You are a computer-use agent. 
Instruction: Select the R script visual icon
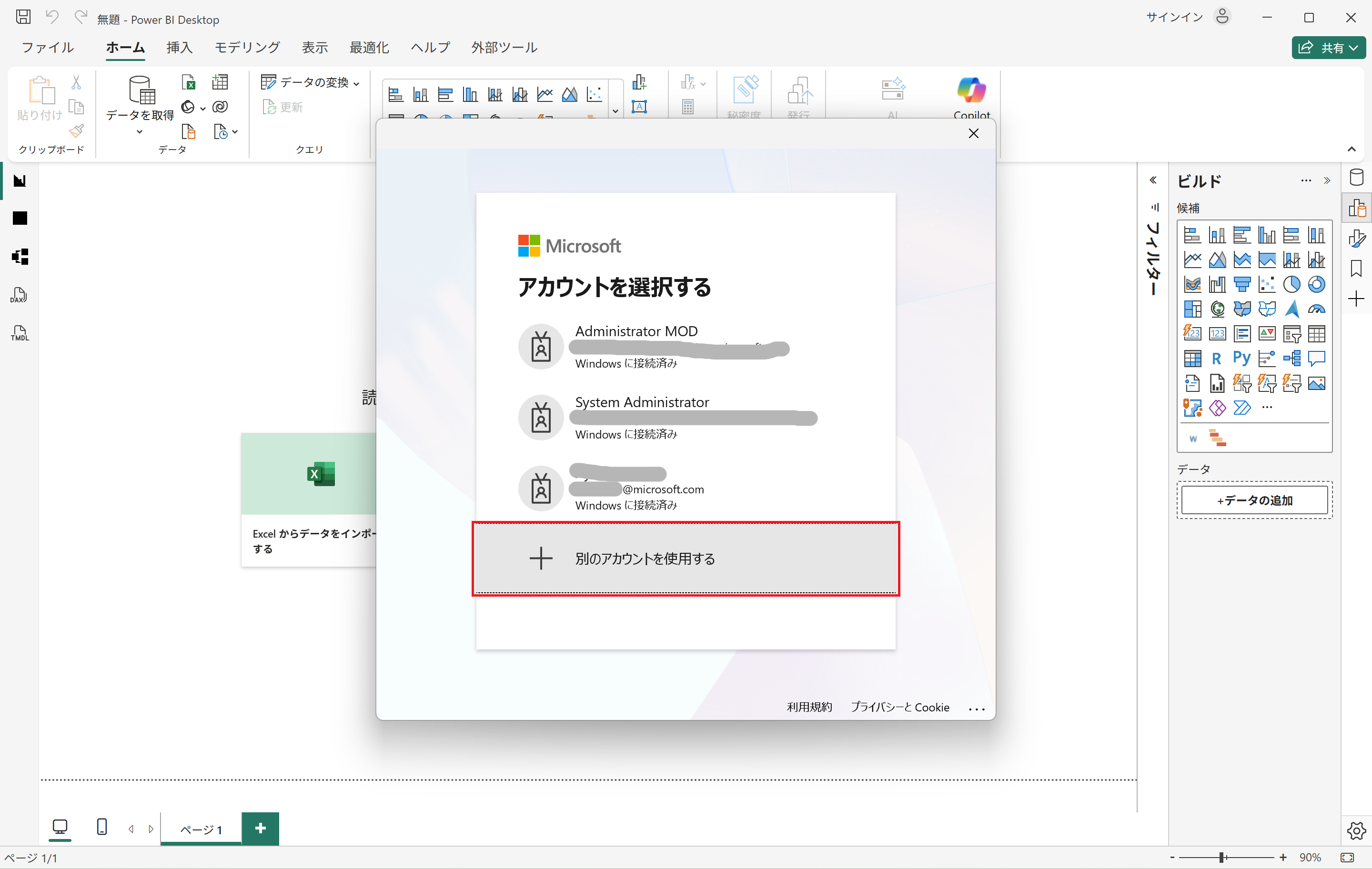coord(1216,358)
